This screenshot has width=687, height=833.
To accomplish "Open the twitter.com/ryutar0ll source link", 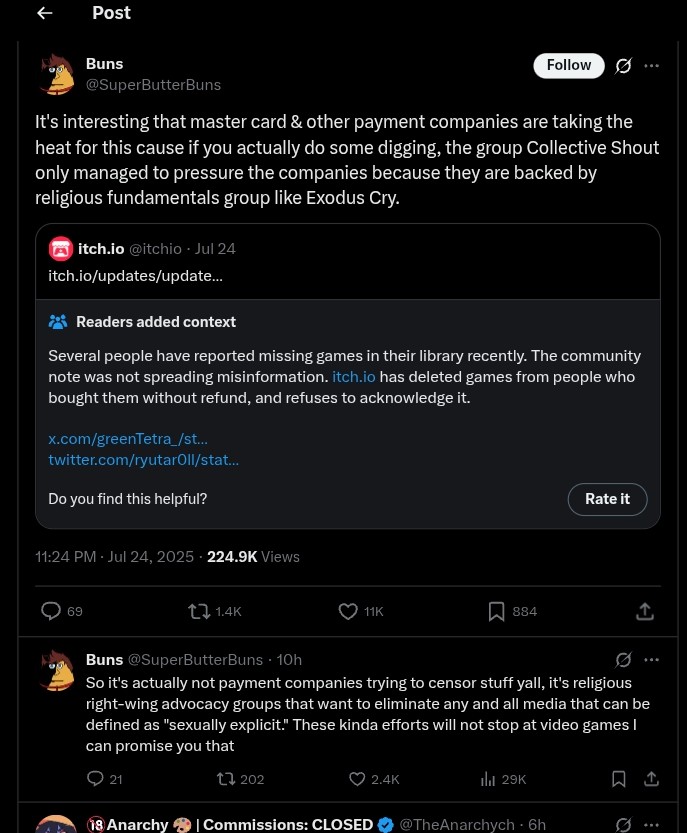I will [x=143, y=460].
